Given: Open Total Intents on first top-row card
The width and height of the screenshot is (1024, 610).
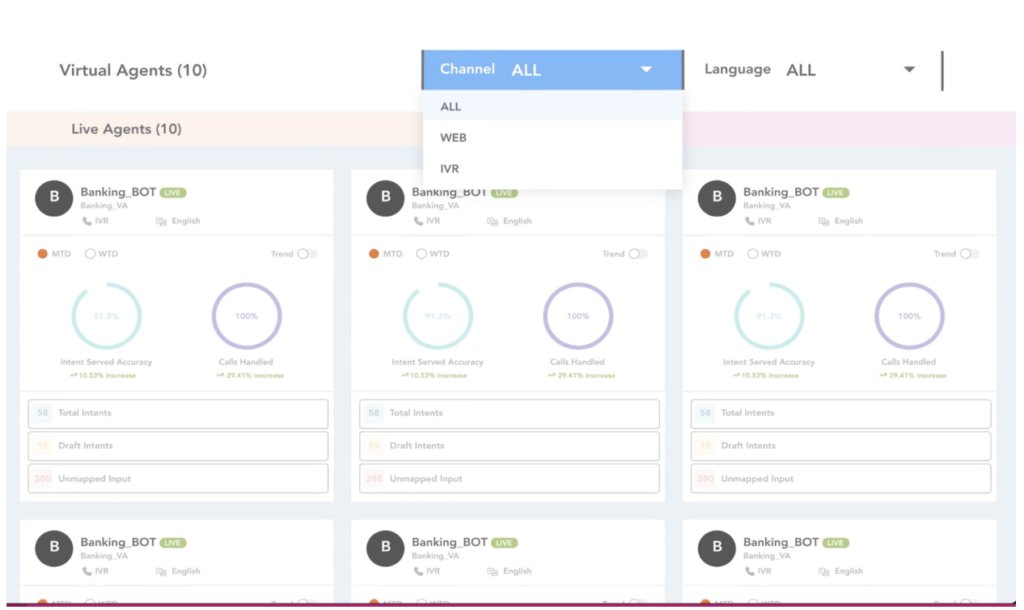Looking at the screenshot, I should [178, 413].
